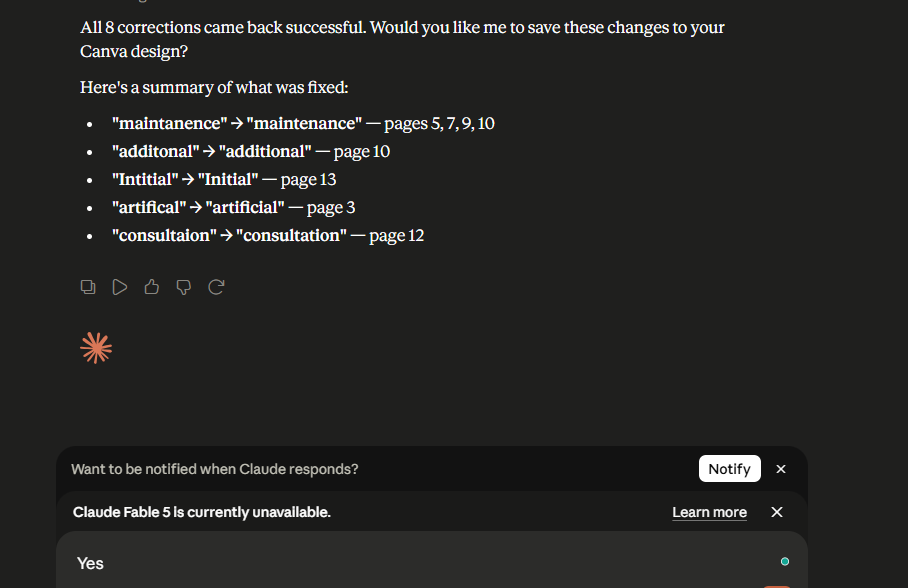Viewport: 908px width, 588px height.
Task: Play the response aloud with the triangle icon
Action: [x=120, y=287]
